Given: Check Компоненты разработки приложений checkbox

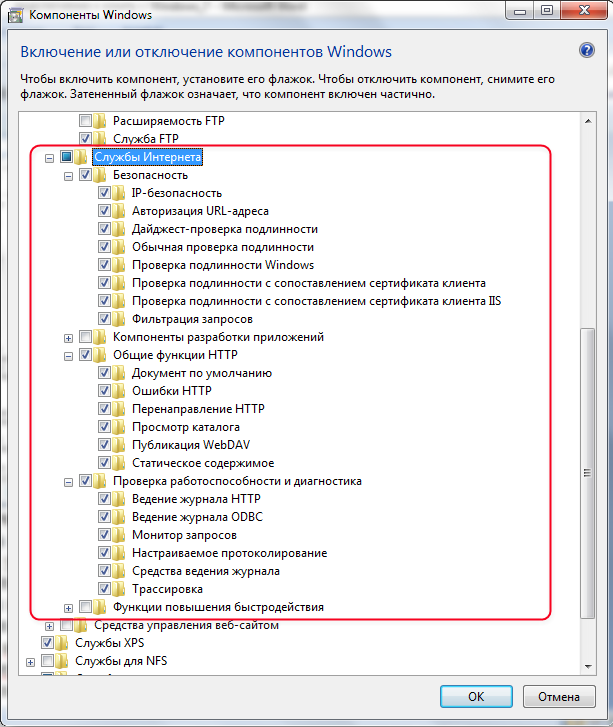Looking at the screenshot, I should click(x=85, y=336).
